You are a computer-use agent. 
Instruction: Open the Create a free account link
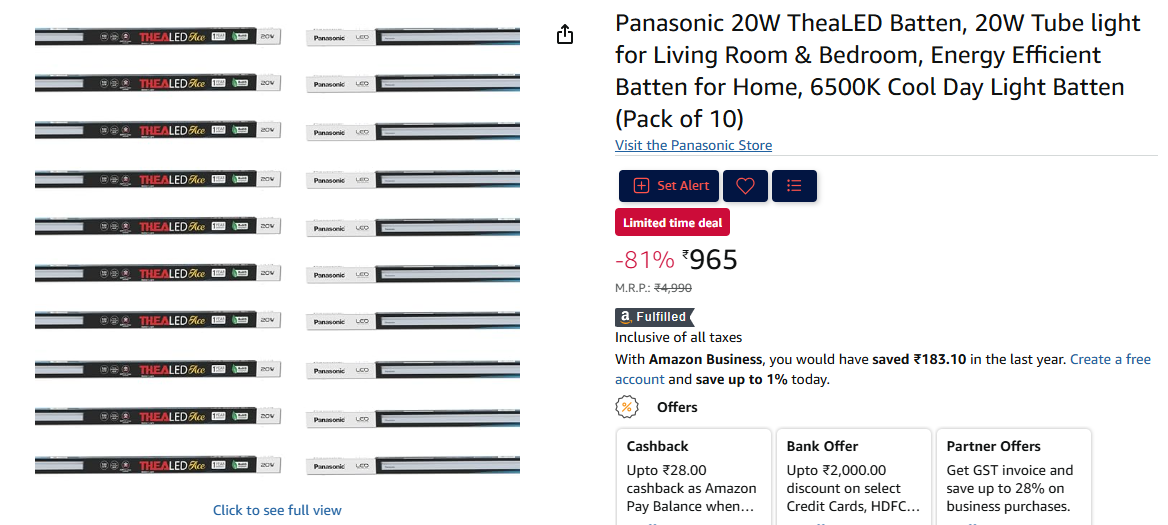point(883,369)
